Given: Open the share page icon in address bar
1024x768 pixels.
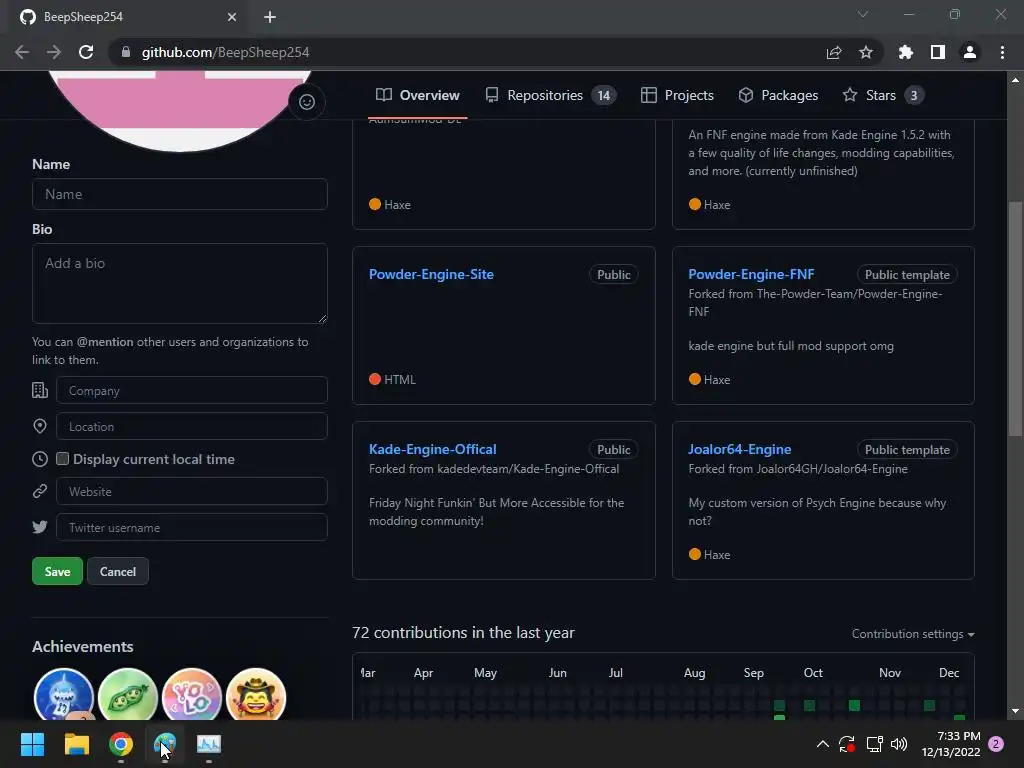Looking at the screenshot, I should click(833, 52).
